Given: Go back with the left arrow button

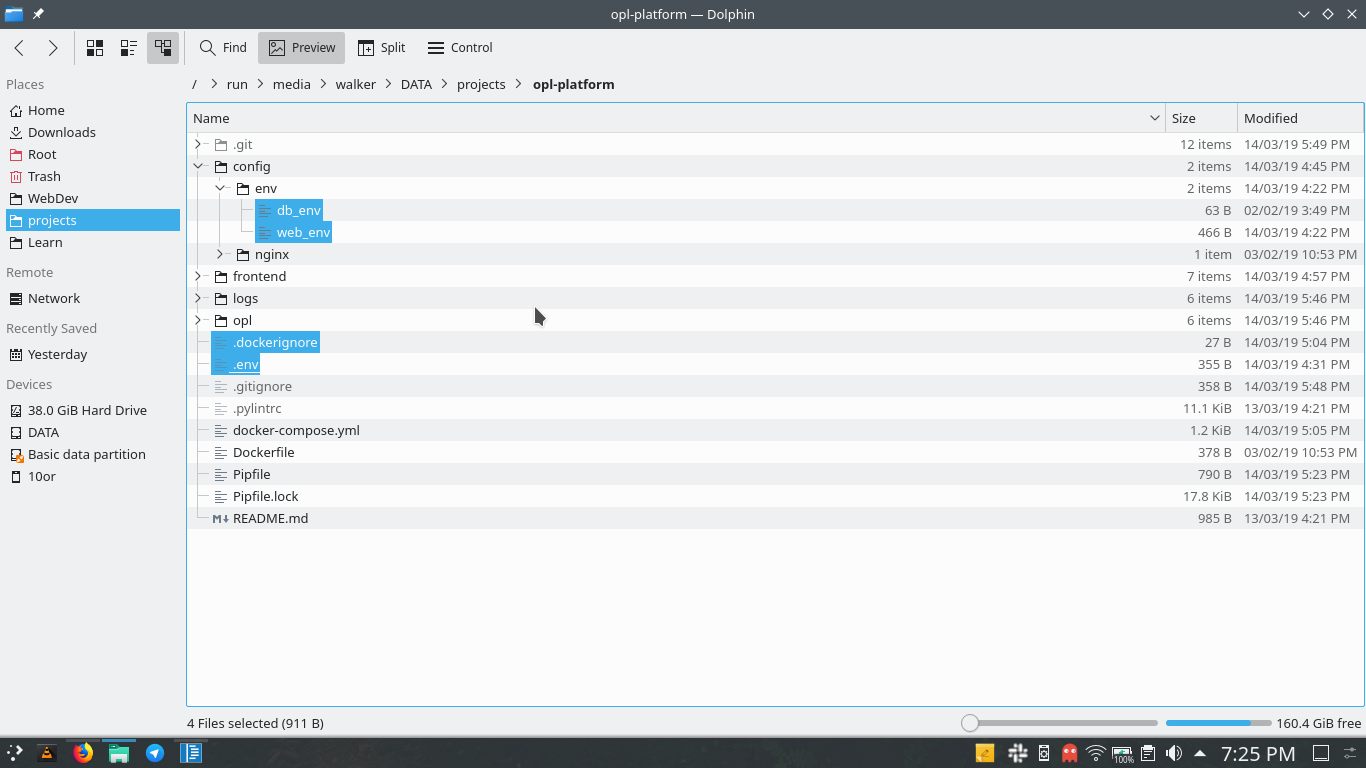Looking at the screenshot, I should [19, 47].
